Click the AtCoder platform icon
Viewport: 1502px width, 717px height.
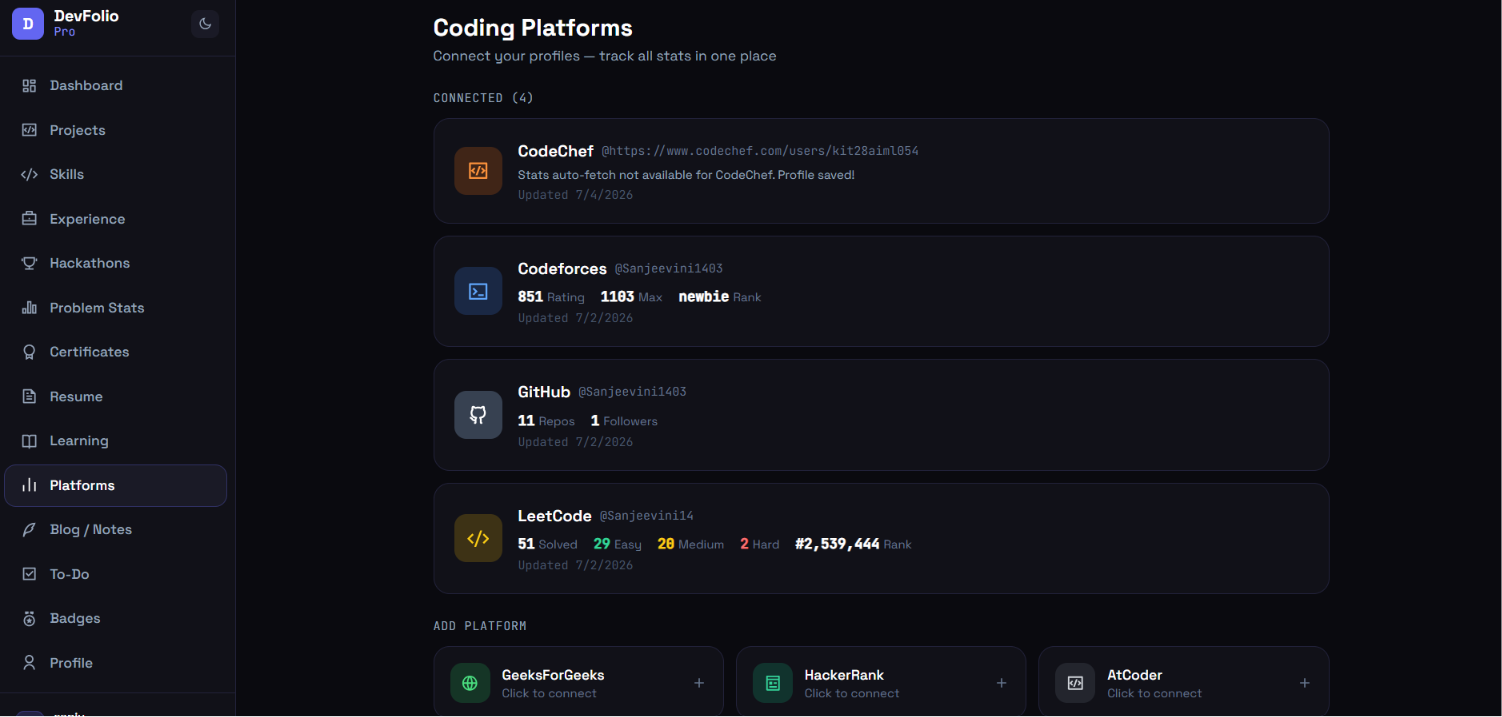click(1075, 683)
